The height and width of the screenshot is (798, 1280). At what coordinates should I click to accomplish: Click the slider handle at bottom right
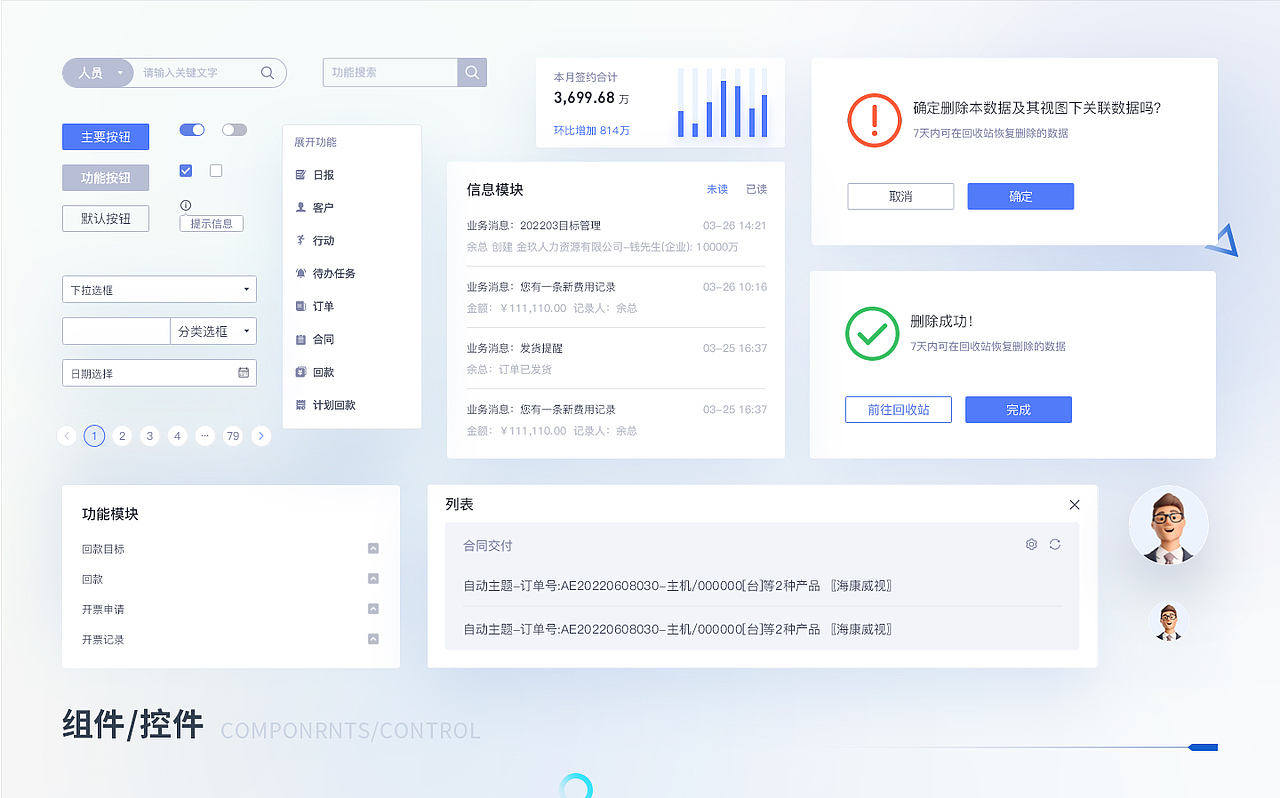click(x=1203, y=747)
